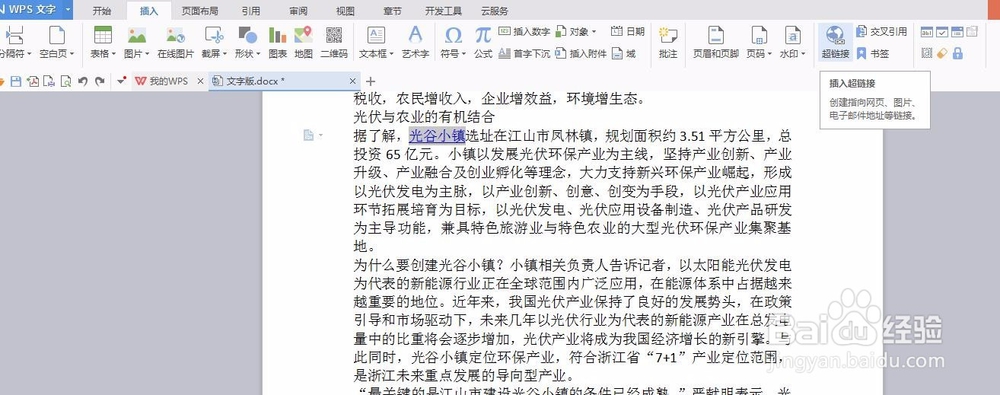1000x395 pixels.
Task: Close the 我的WPS tab
Action: pos(200,81)
